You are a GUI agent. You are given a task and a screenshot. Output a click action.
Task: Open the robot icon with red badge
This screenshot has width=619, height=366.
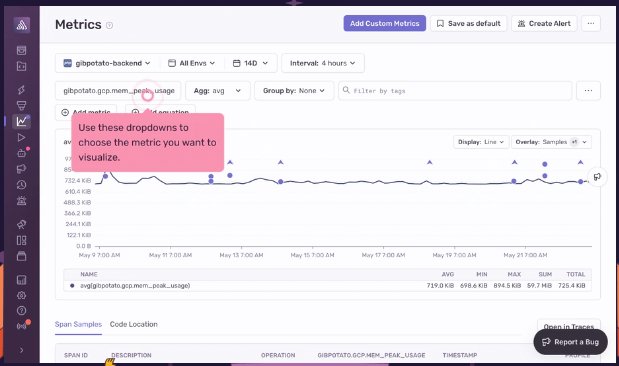tap(21, 153)
